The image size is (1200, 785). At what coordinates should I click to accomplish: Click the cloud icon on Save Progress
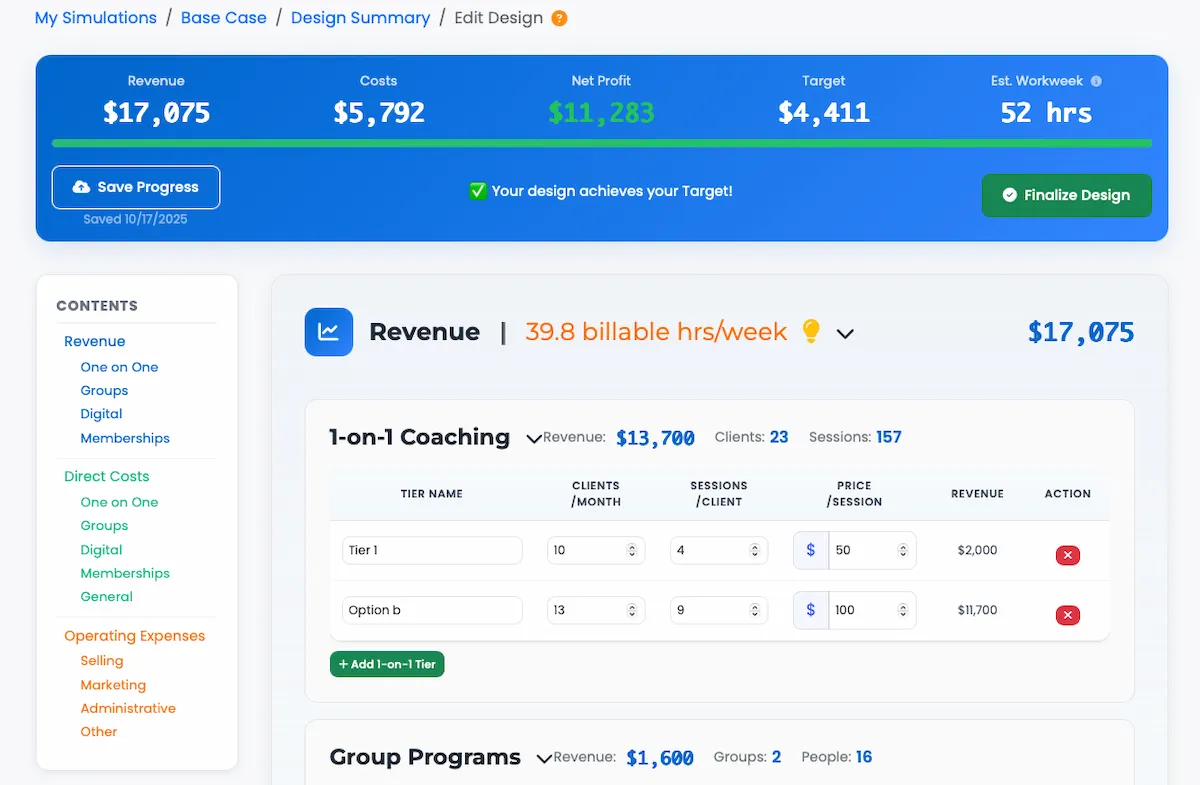[79, 187]
